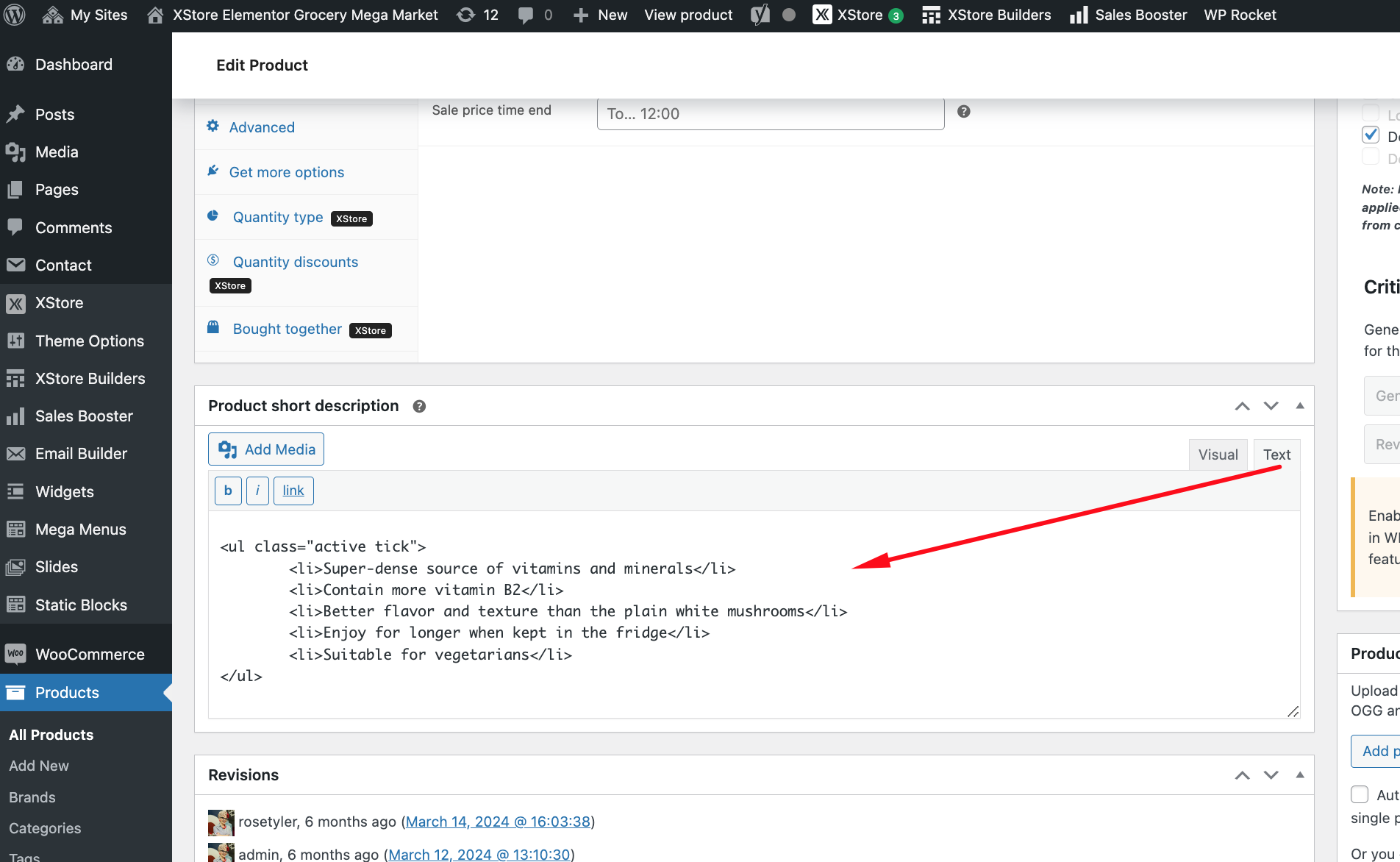Insert bold tag with b button
Screen dimensions: 1400x862
pos(228,491)
